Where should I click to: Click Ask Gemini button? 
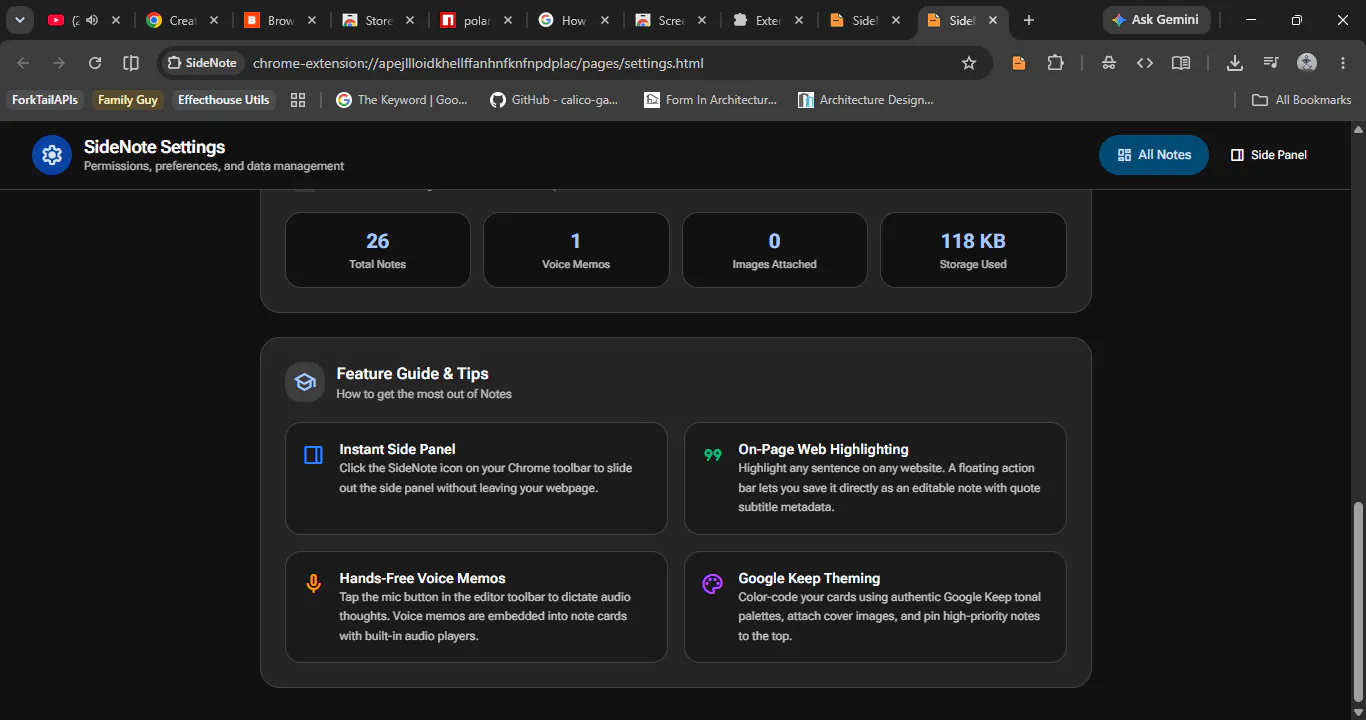click(1156, 20)
